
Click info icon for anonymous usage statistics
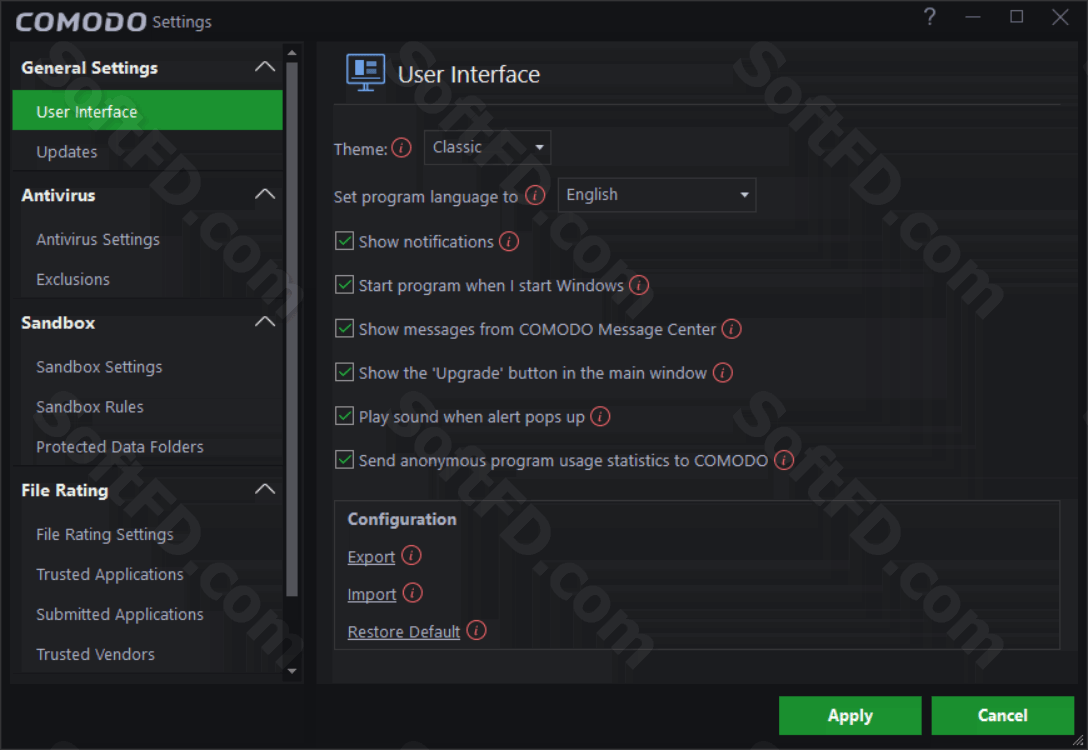pyautogui.click(x=784, y=460)
